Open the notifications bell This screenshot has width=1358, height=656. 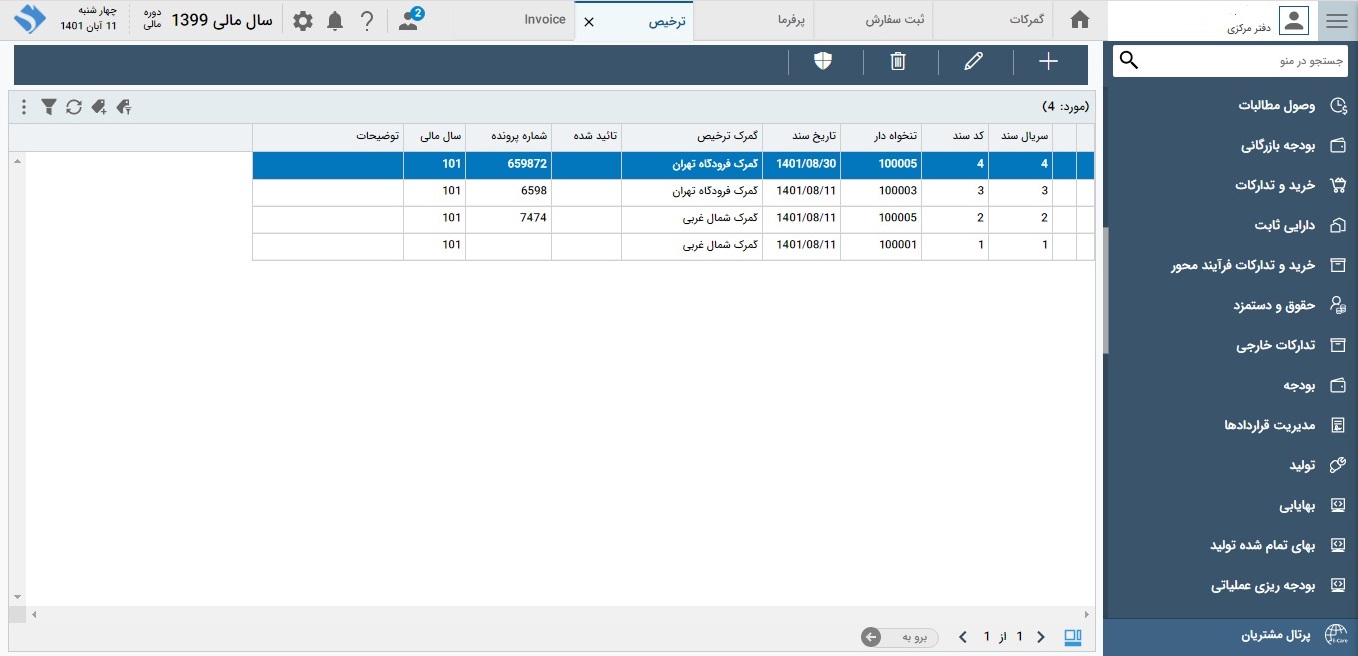click(x=335, y=21)
